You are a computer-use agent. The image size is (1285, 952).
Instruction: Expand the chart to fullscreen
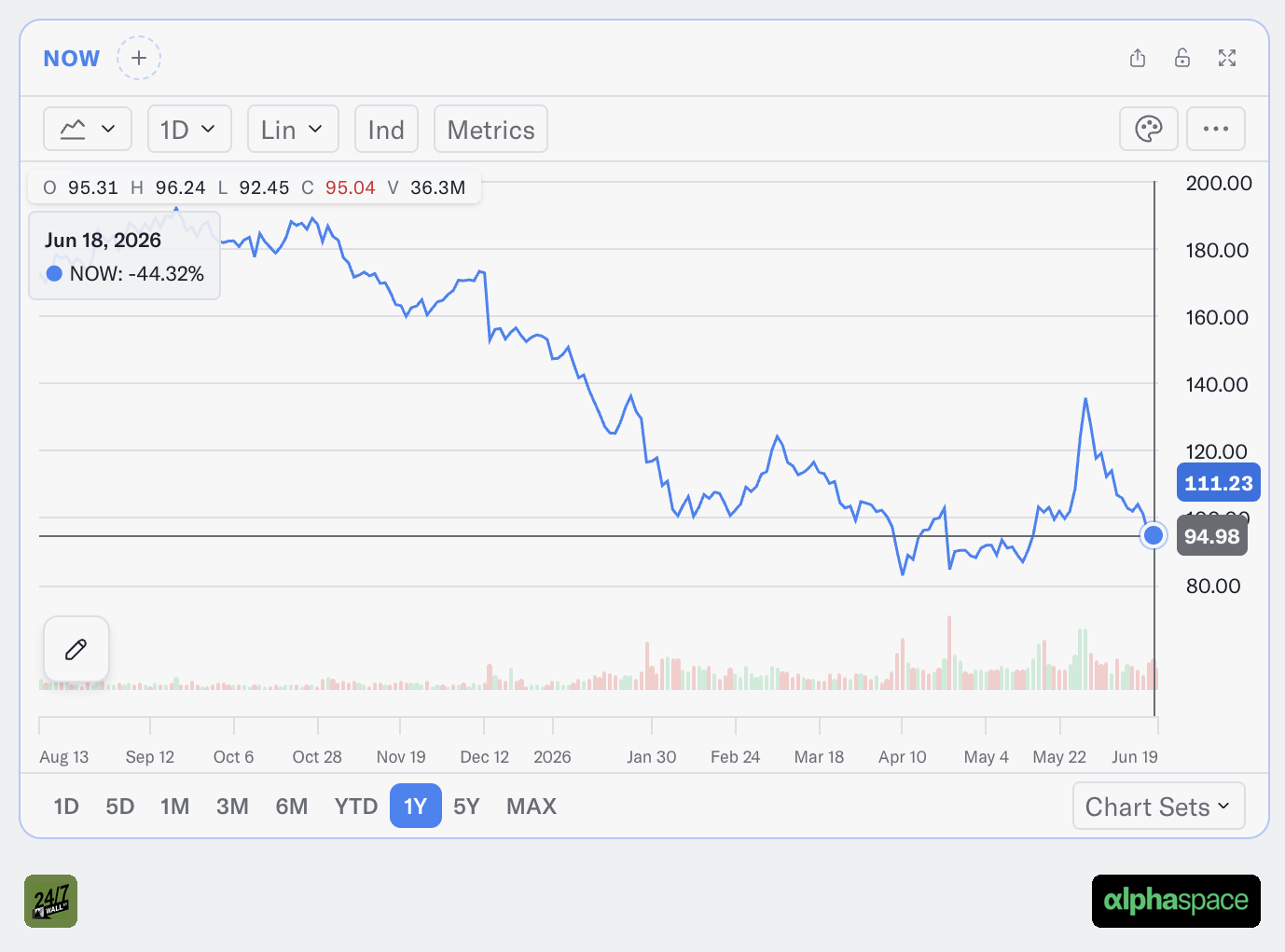[1227, 58]
